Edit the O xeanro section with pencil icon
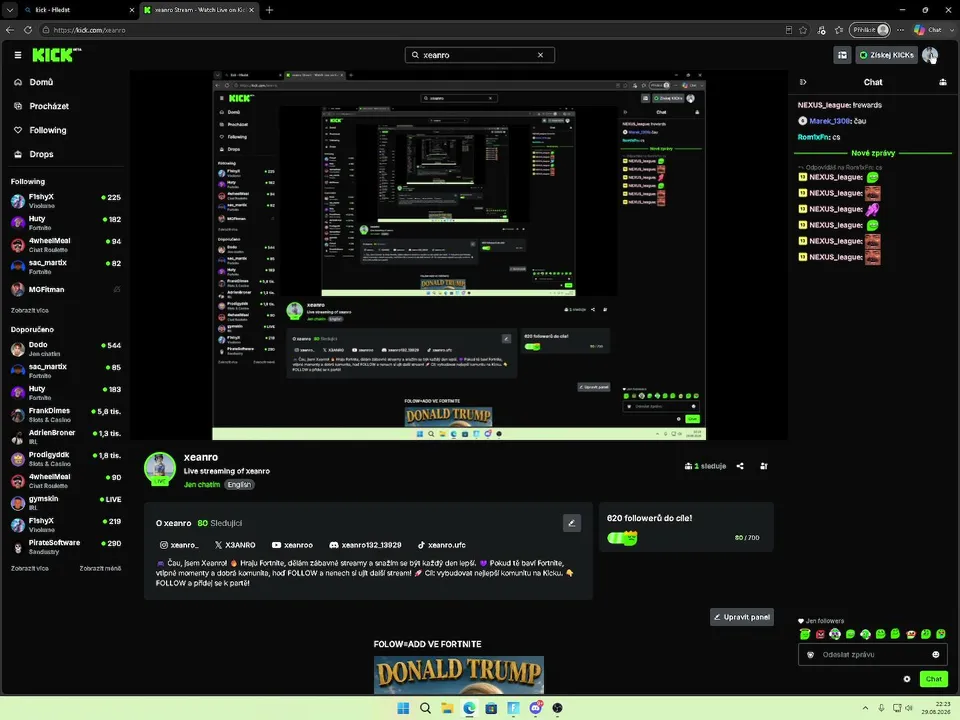Screen dimensions: 960x720 [571, 523]
